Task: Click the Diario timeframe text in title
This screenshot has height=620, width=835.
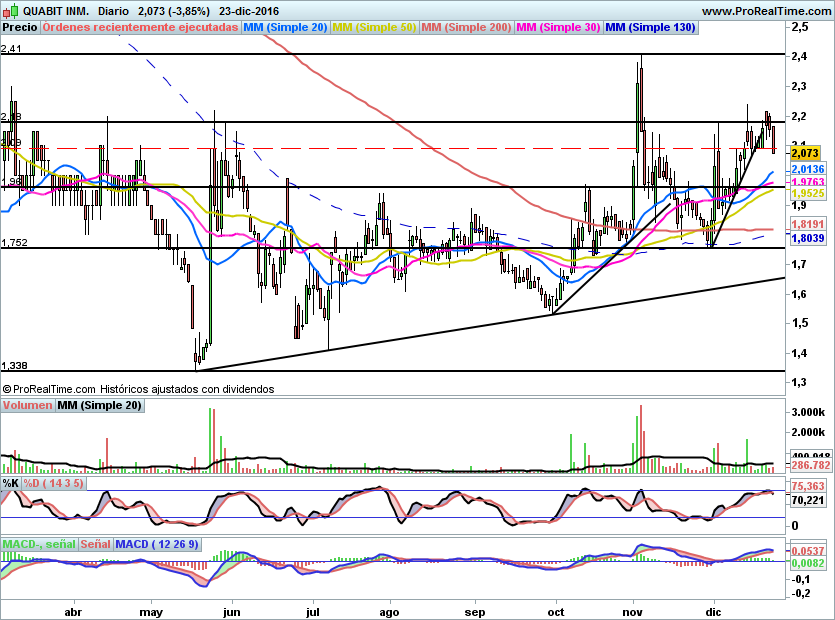Action: tap(115, 10)
